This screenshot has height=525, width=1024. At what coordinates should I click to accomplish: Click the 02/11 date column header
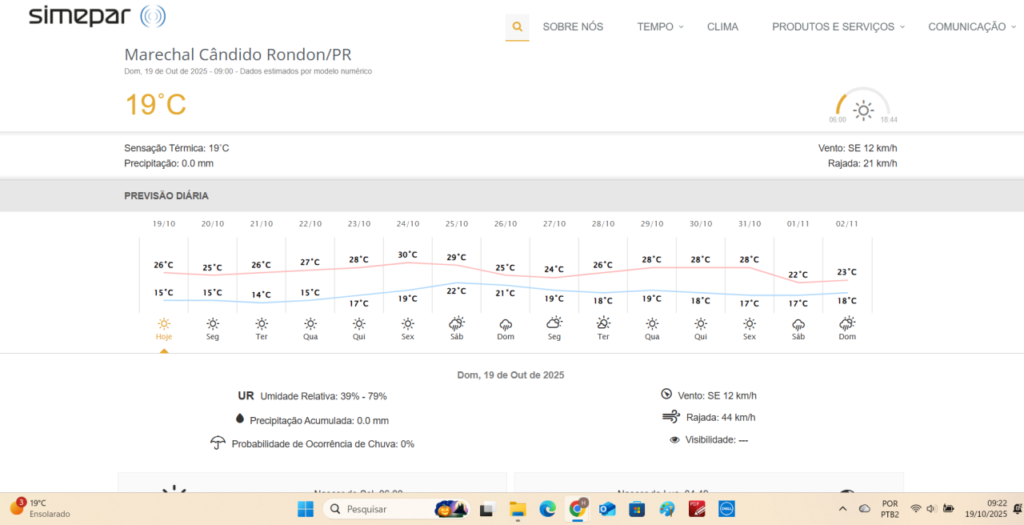847,224
